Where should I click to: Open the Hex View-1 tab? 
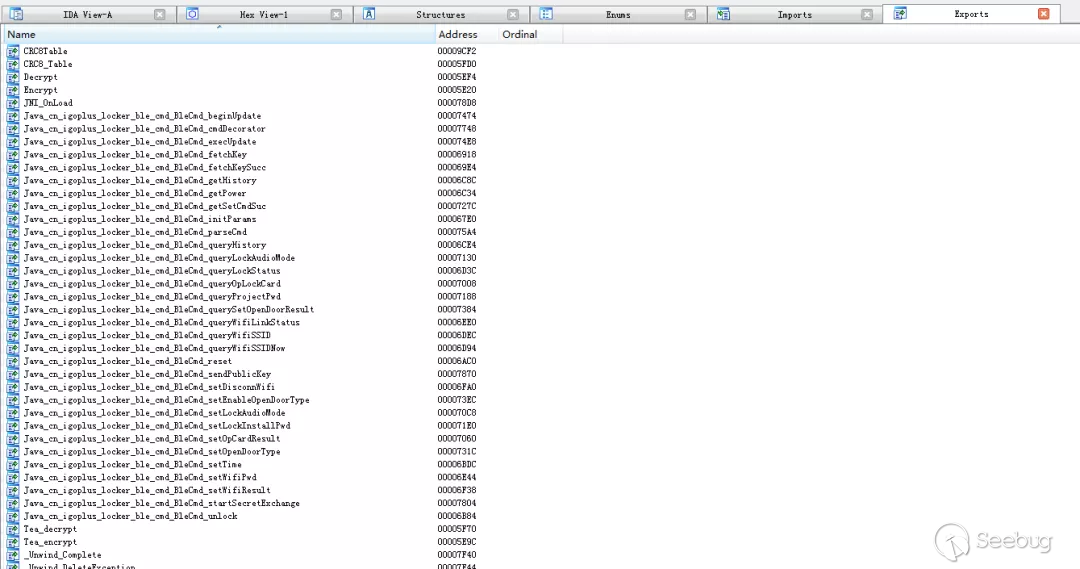[264, 14]
